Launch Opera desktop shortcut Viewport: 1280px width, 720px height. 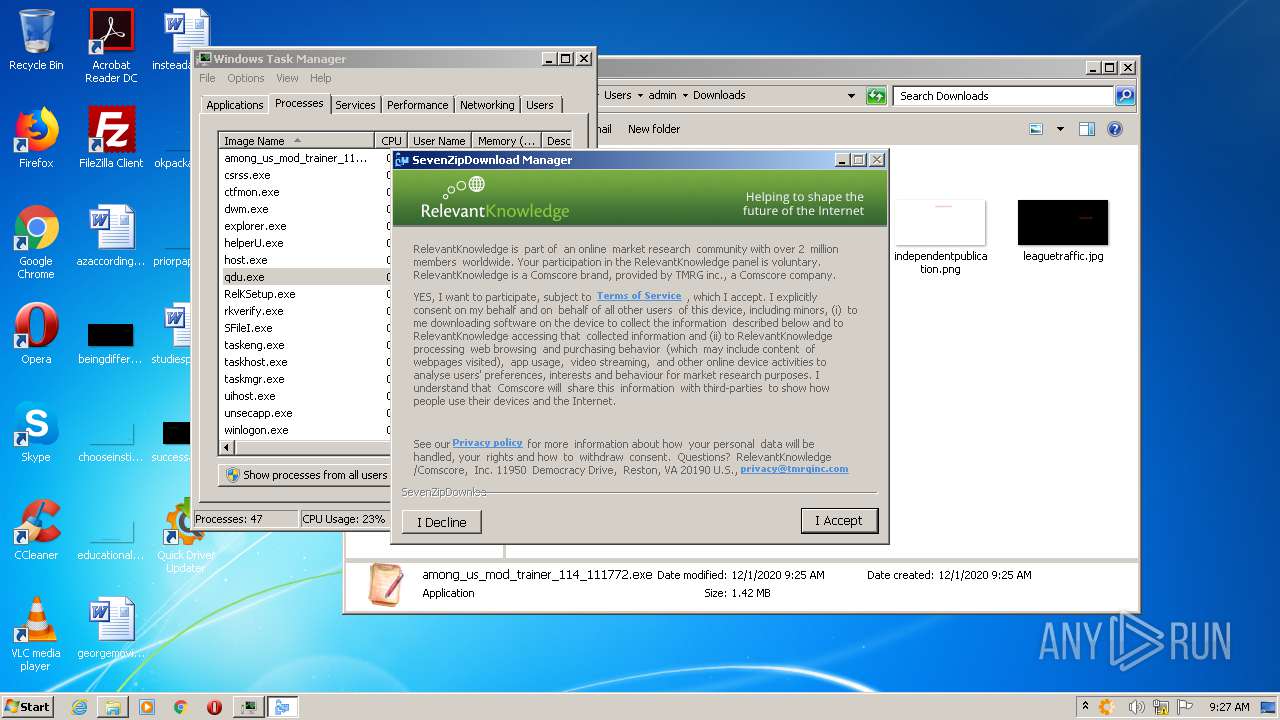click(36, 334)
